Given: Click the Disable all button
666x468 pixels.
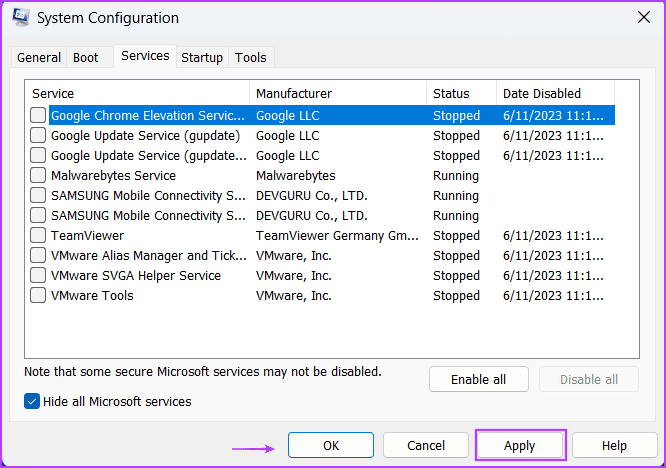Looking at the screenshot, I should pos(589,379).
